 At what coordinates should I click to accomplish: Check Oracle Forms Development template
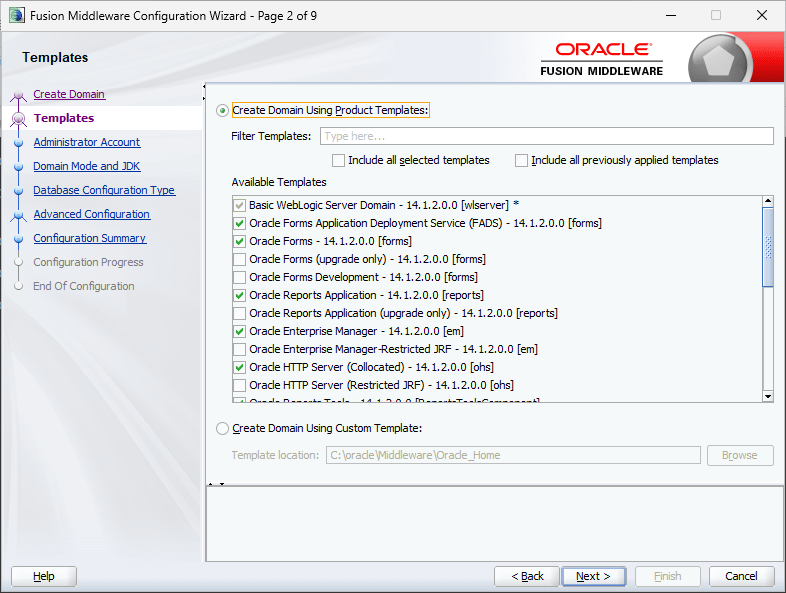[240, 277]
